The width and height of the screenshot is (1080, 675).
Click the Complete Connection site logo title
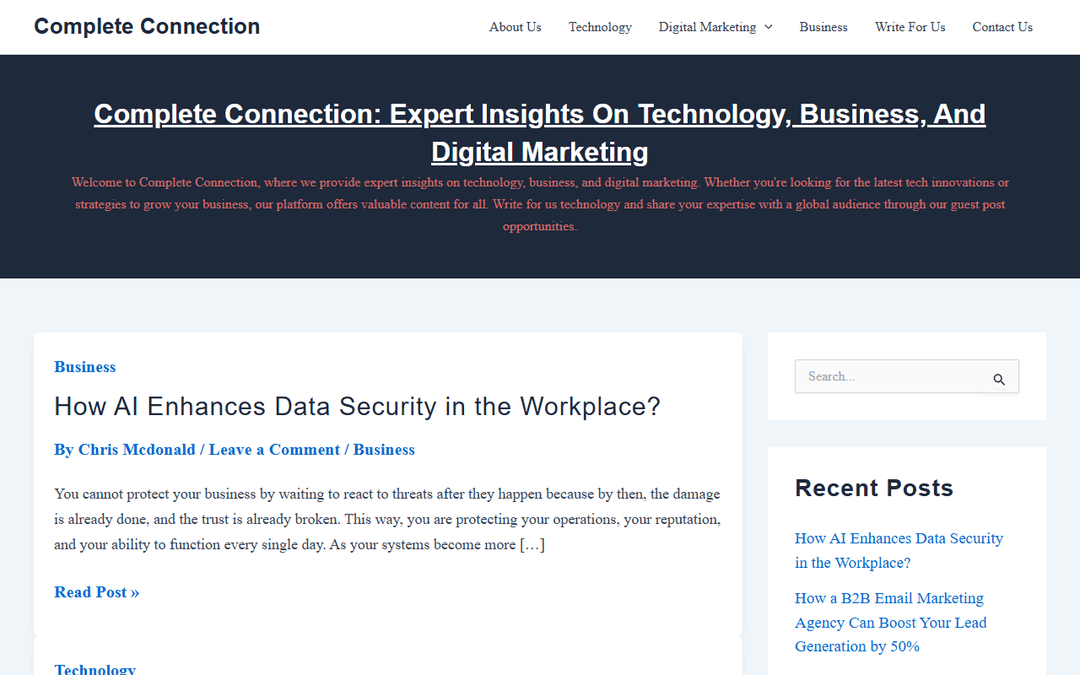(147, 26)
